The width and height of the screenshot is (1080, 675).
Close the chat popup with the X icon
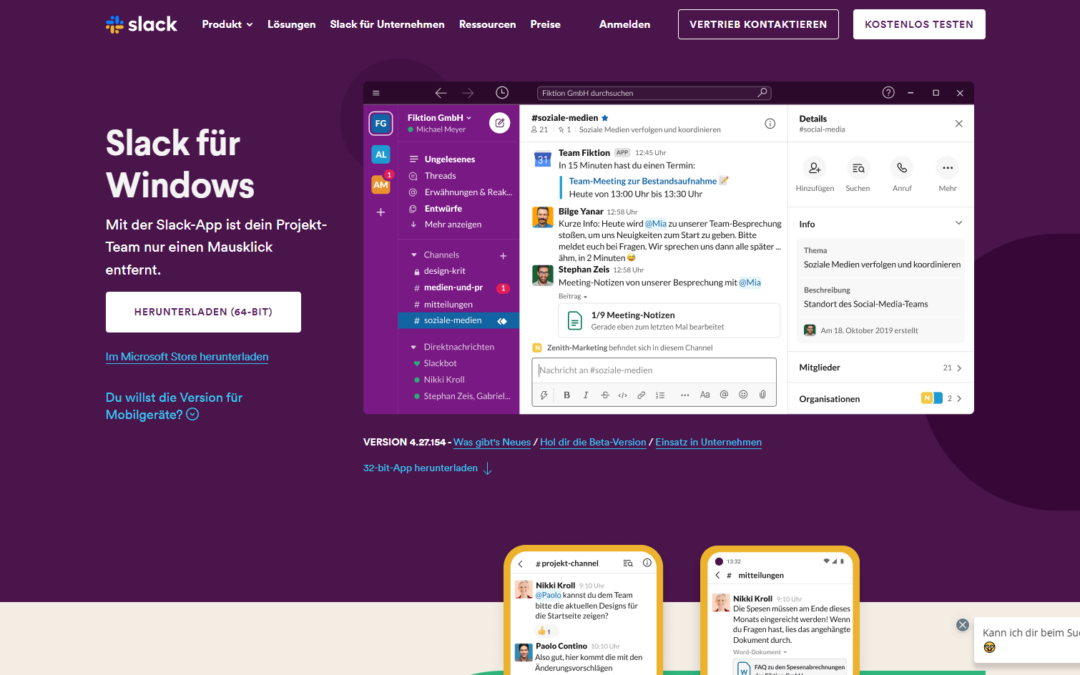(962, 625)
